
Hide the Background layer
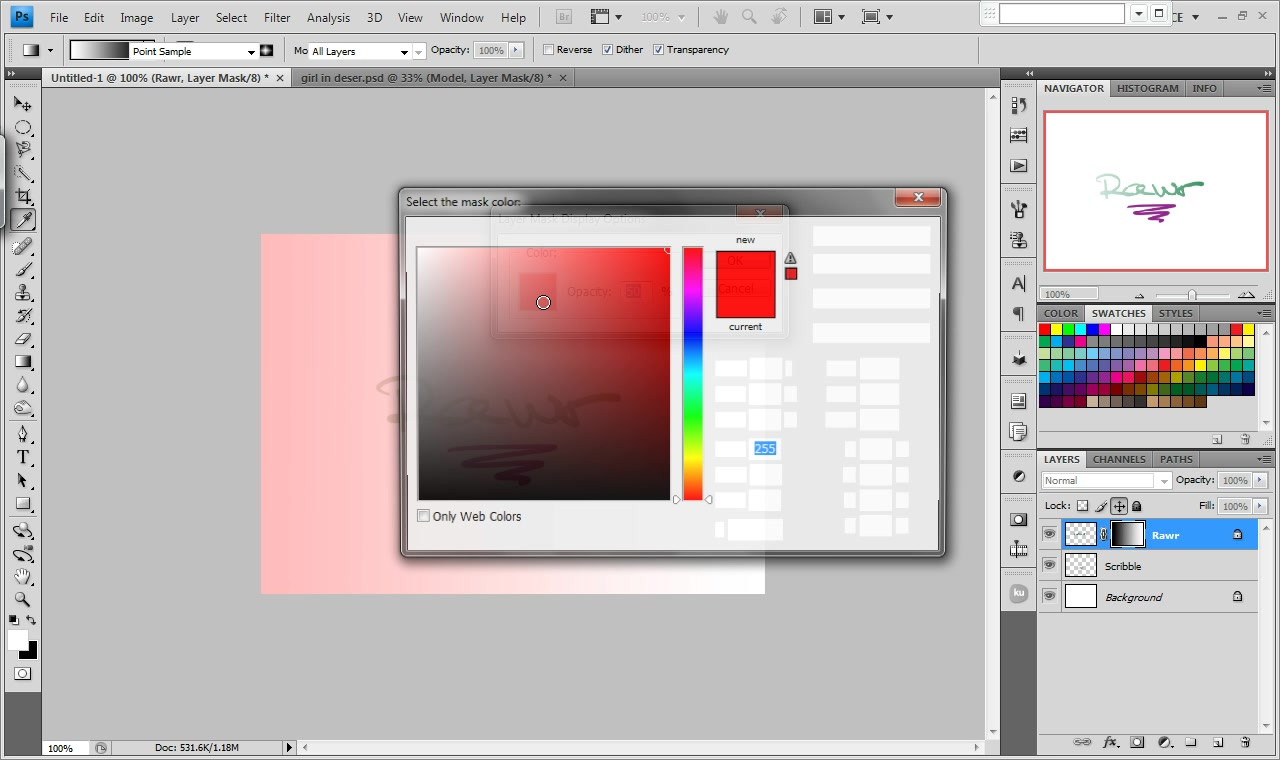click(x=1049, y=596)
